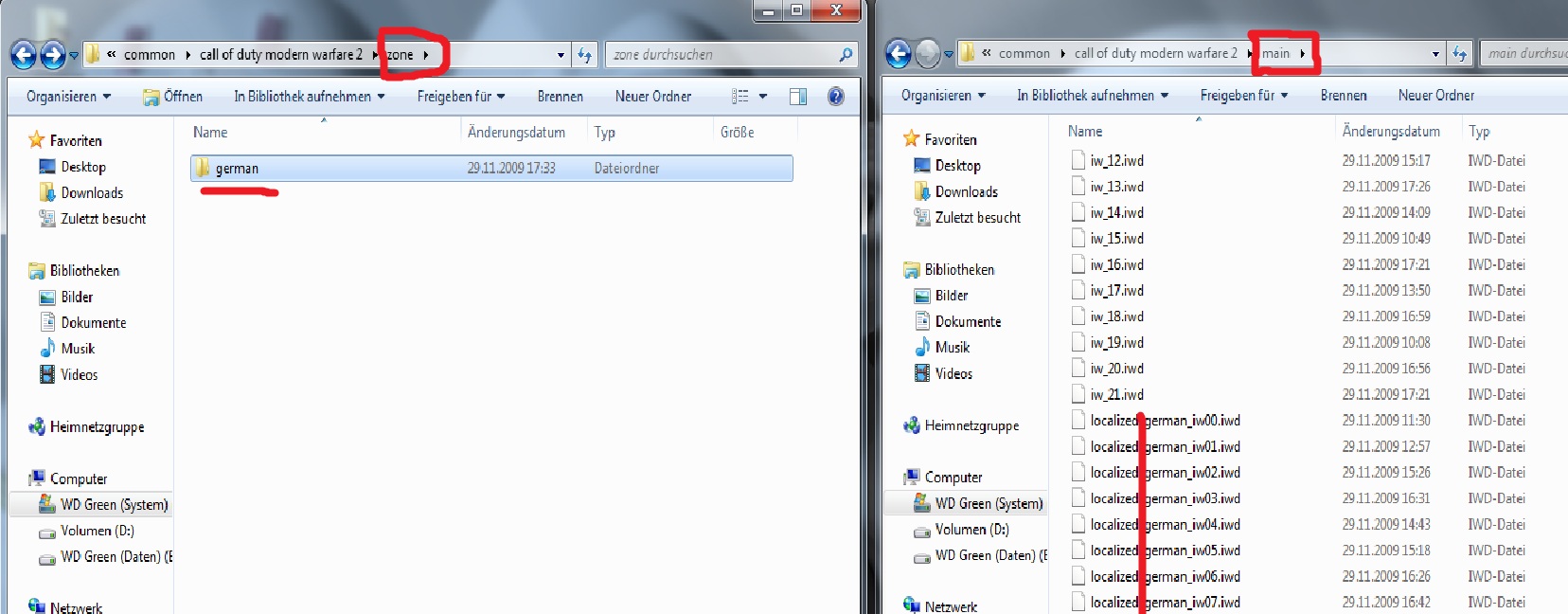Open In Bibliothek aufnehmen in right window

point(1093,95)
